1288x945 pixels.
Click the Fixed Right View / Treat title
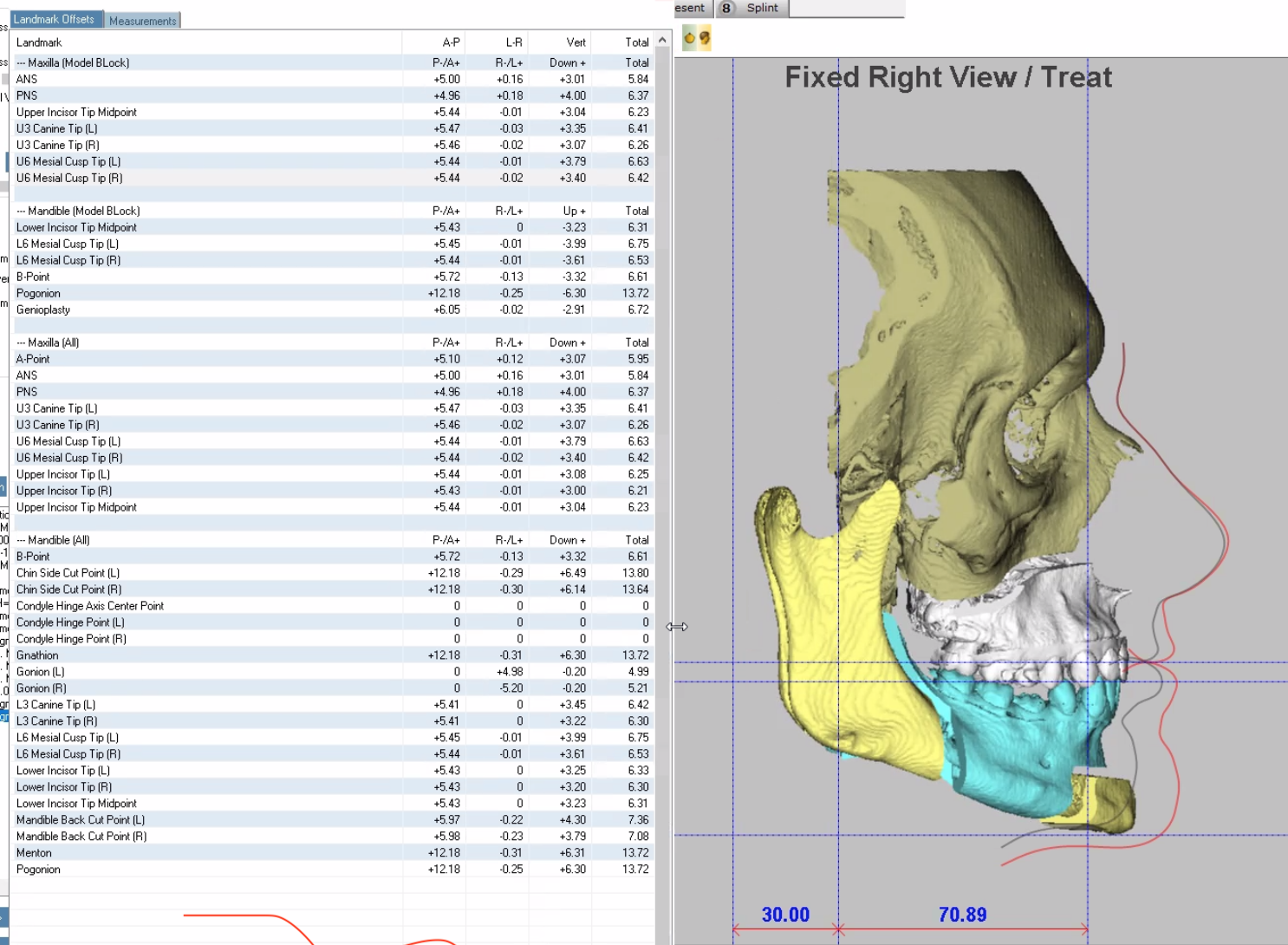click(948, 77)
